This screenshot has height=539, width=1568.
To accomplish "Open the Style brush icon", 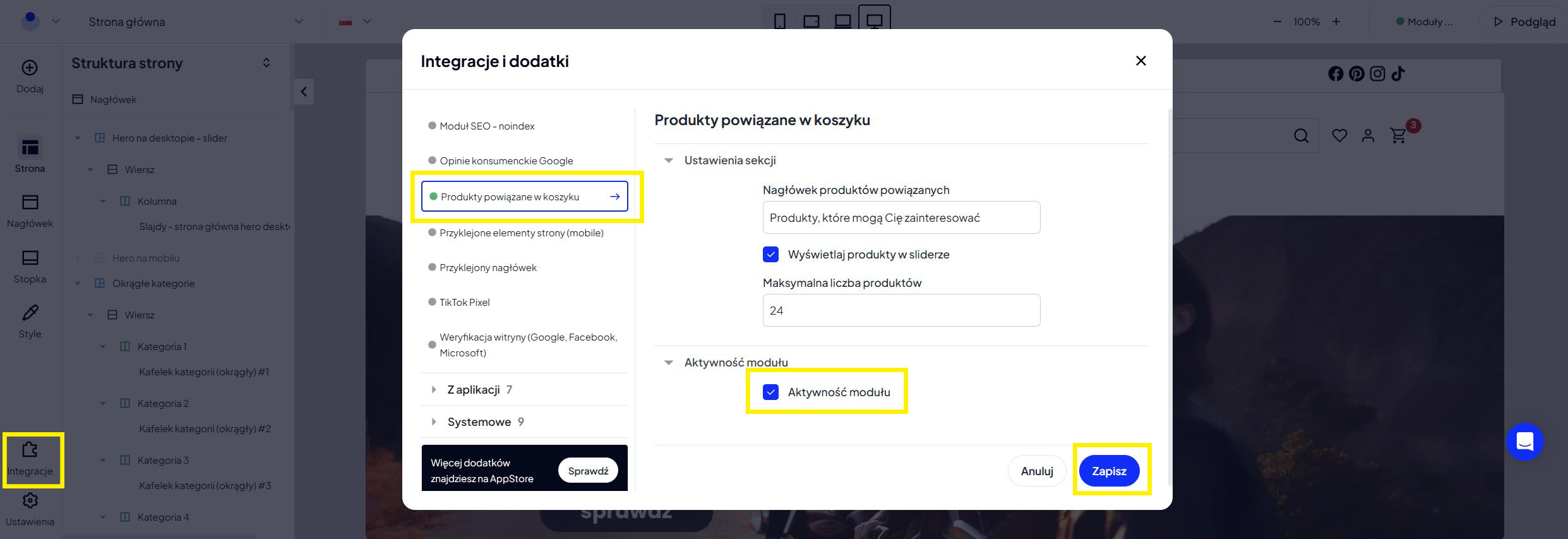I will 30,313.
